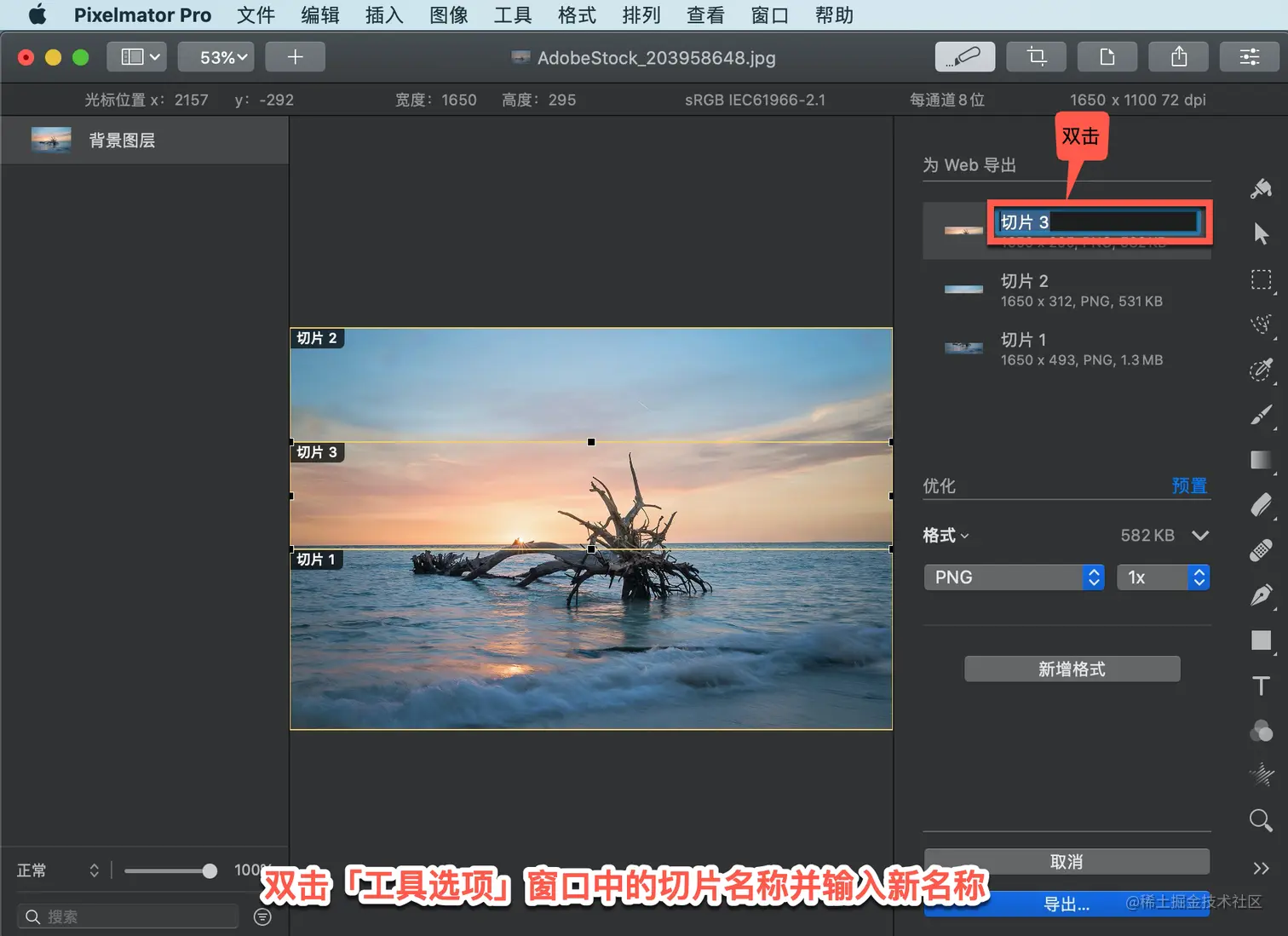Open the 图像 menu
This screenshot has height=936, width=1288.
pos(448,15)
